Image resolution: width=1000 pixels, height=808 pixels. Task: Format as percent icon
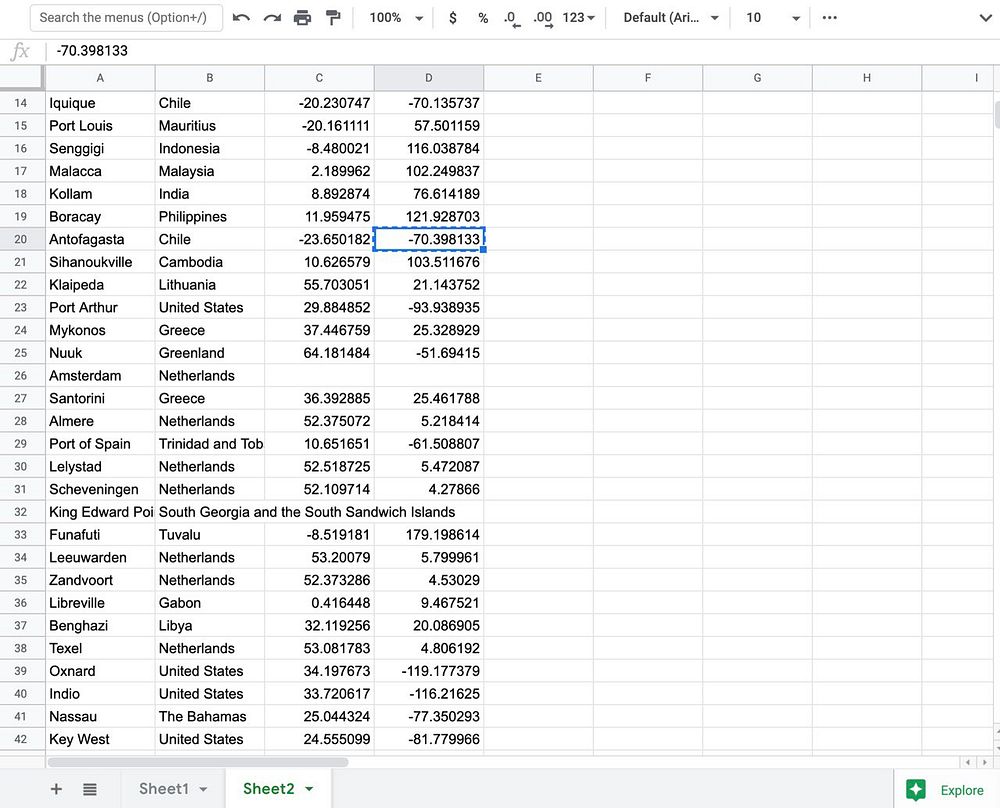(483, 18)
